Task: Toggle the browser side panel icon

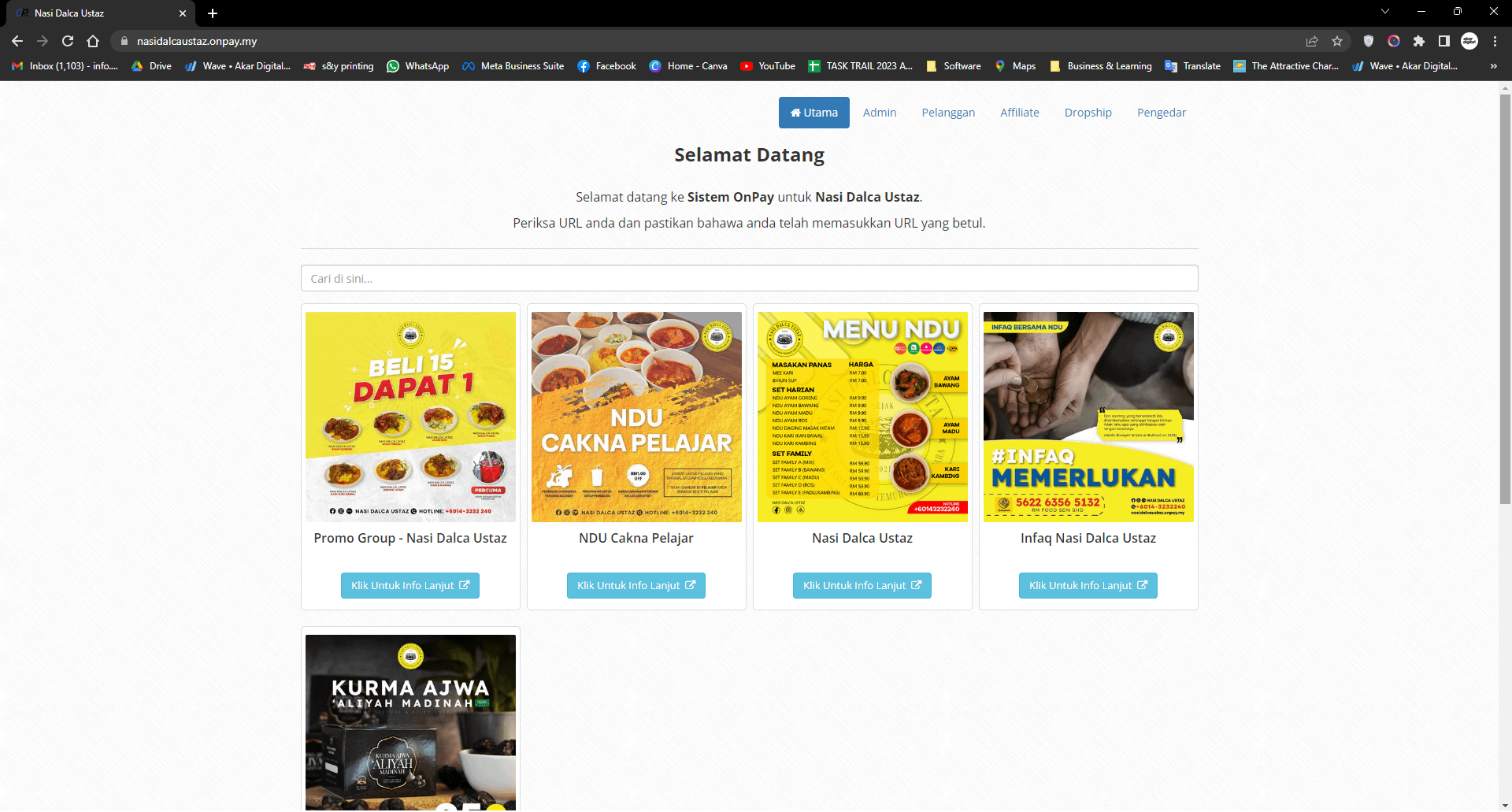Action: click(x=1444, y=41)
